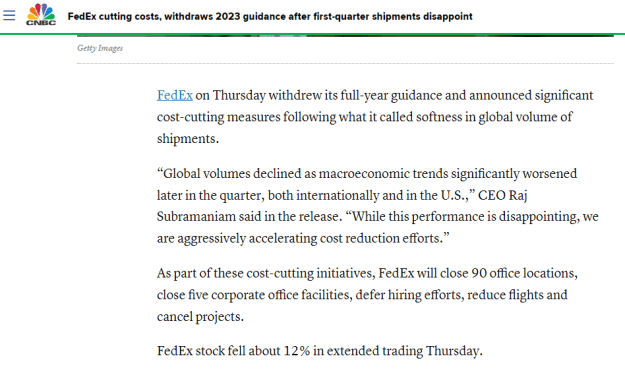Click the CNBC wordmark under the peacock
The width and height of the screenshot is (625, 375).
[x=41, y=23]
